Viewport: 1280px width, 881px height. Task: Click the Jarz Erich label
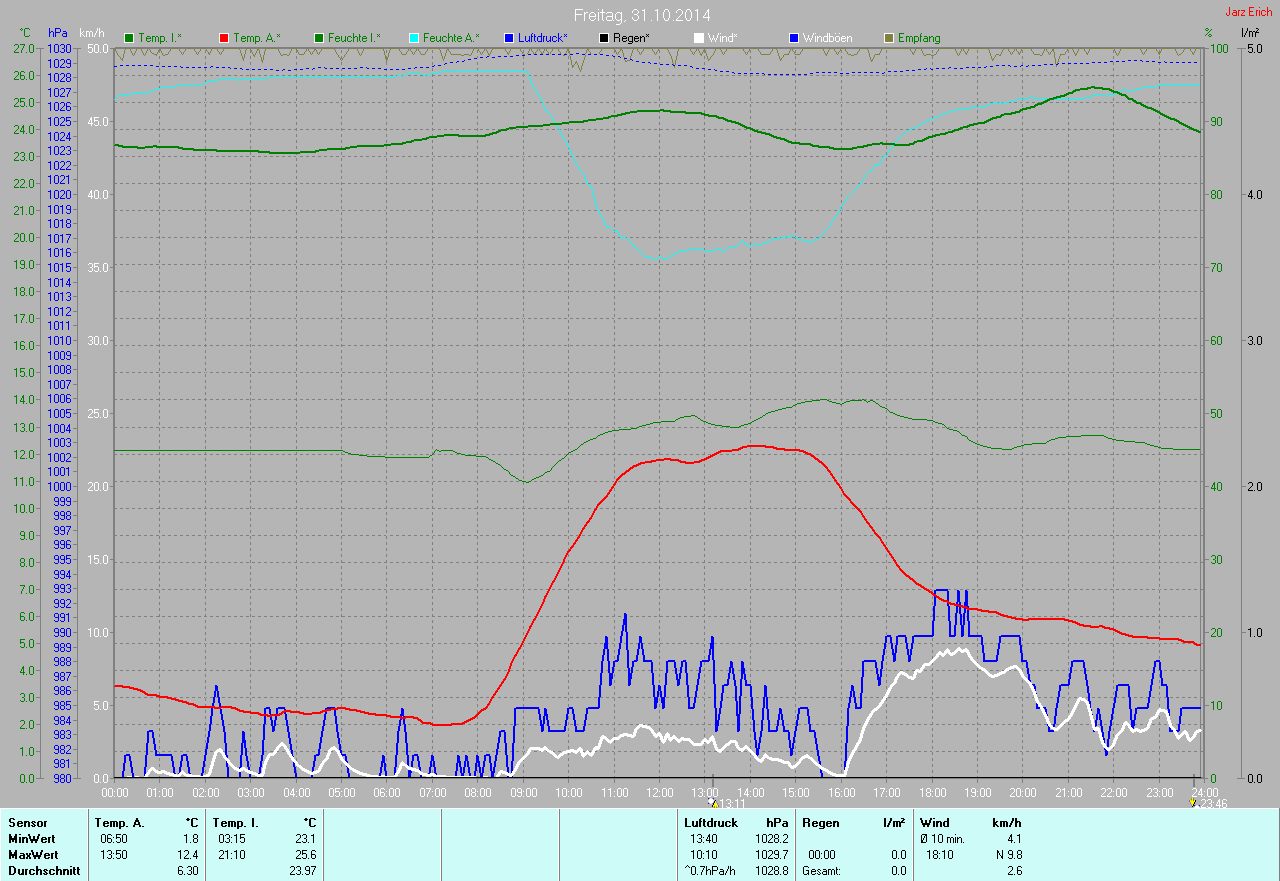[1248, 12]
